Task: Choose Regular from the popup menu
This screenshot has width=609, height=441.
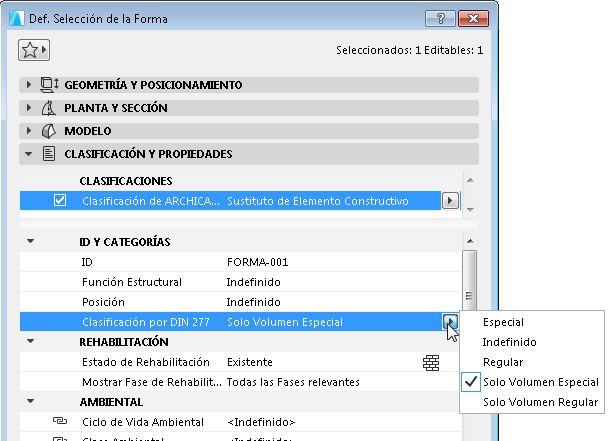Action: 503,362
